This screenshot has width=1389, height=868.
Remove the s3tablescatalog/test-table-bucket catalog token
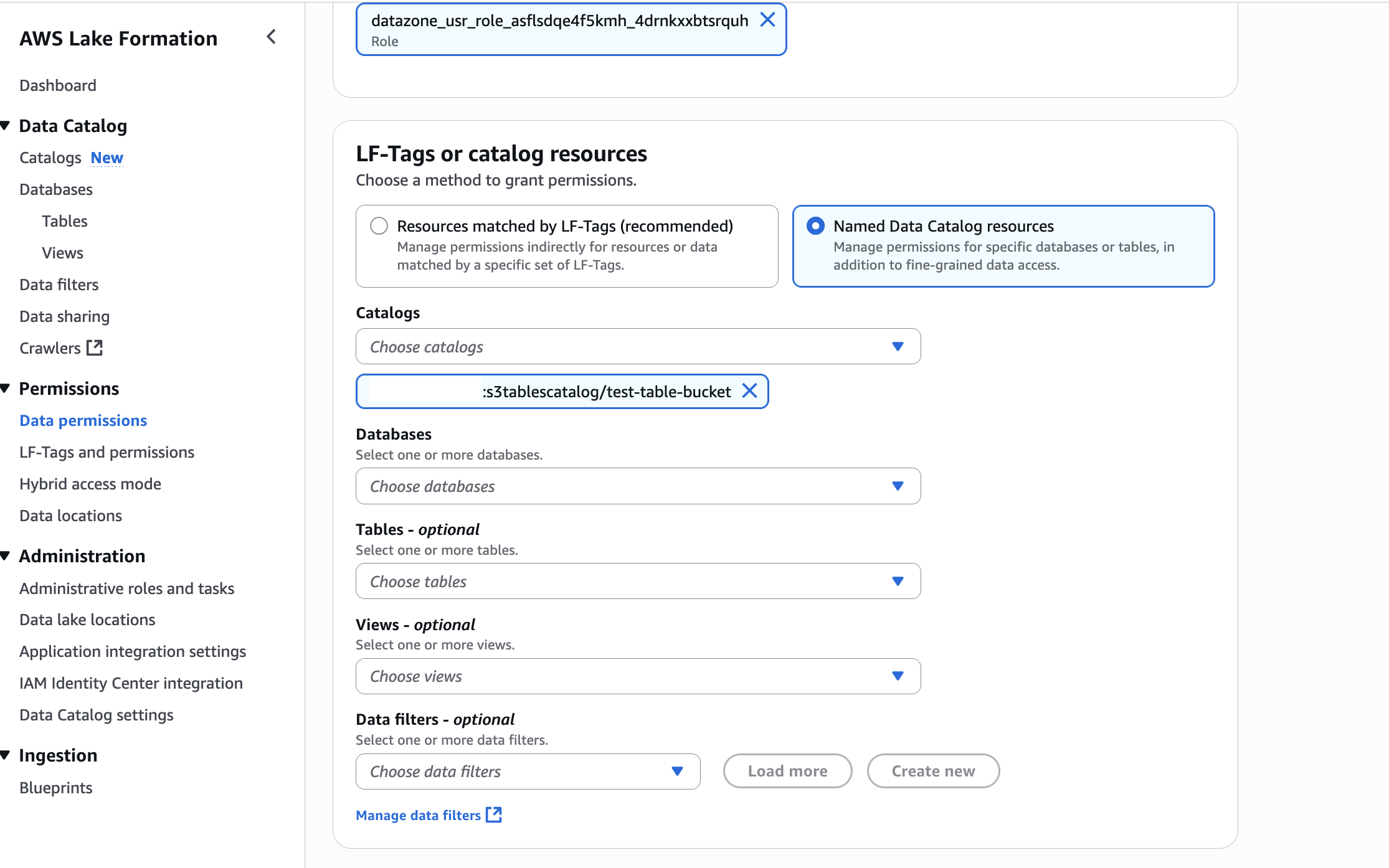tap(749, 391)
